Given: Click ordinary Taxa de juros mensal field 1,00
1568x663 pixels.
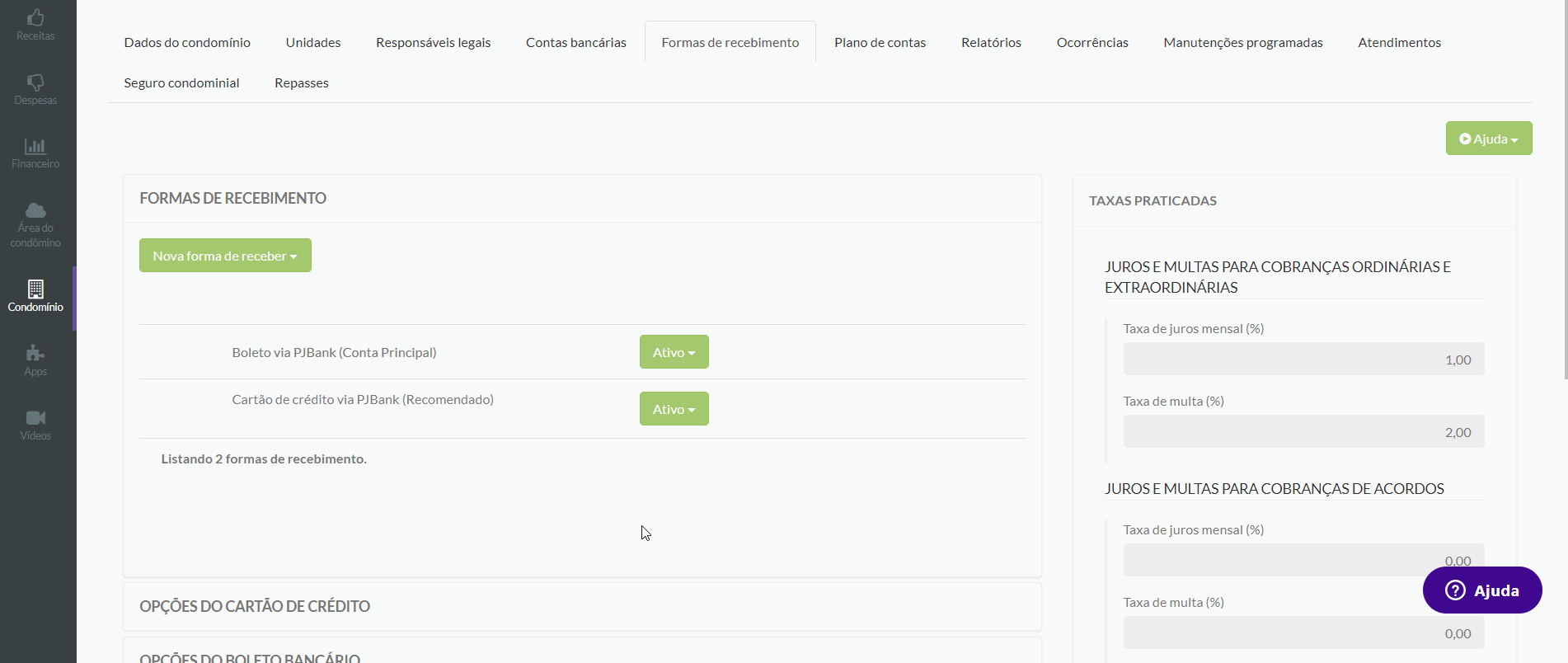Looking at the screenshot, I should click(1303, 360).
